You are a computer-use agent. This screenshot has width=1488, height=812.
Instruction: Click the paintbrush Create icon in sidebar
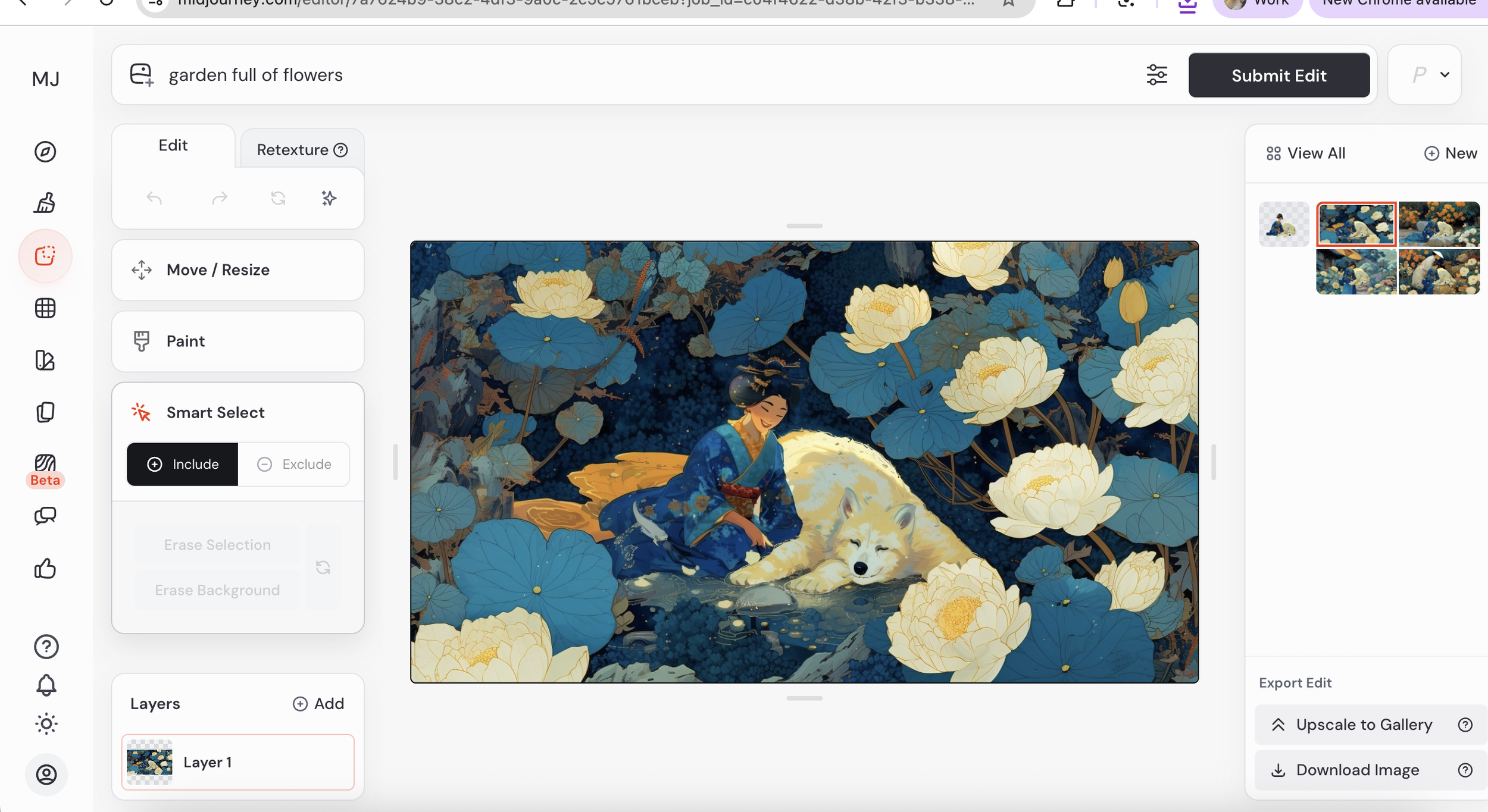click(45, 203)
